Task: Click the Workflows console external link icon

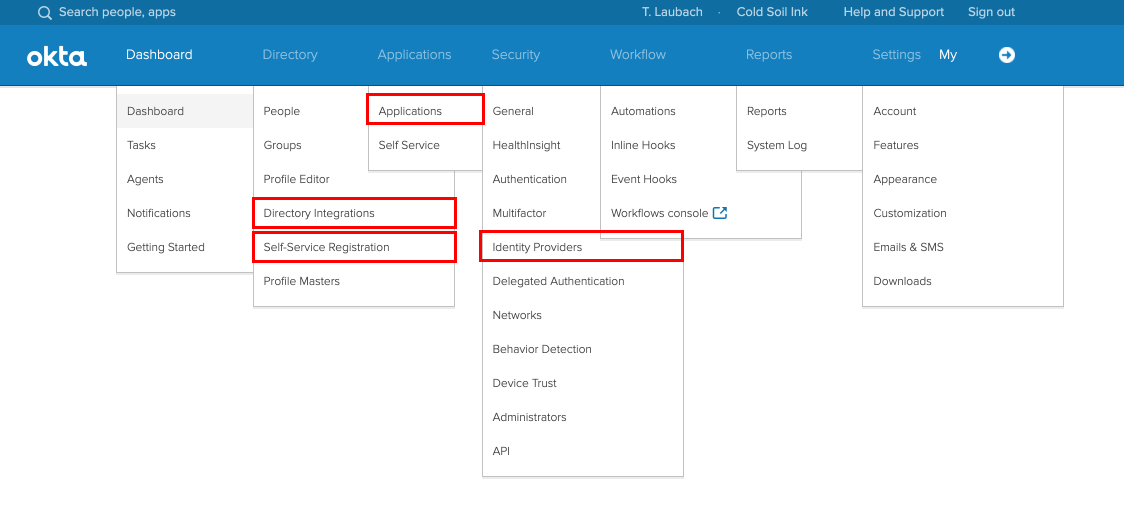Action: [720, 213]
